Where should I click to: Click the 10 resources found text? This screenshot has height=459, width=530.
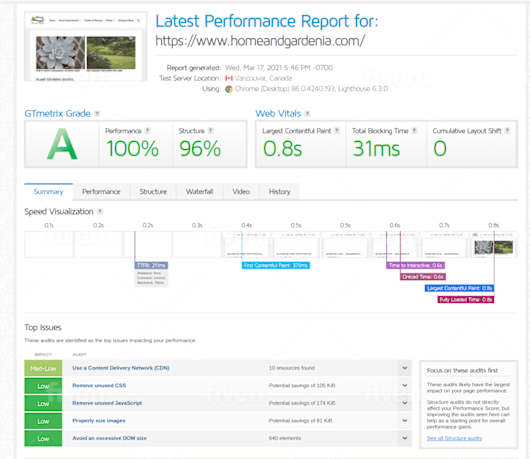tap(292, 368)
